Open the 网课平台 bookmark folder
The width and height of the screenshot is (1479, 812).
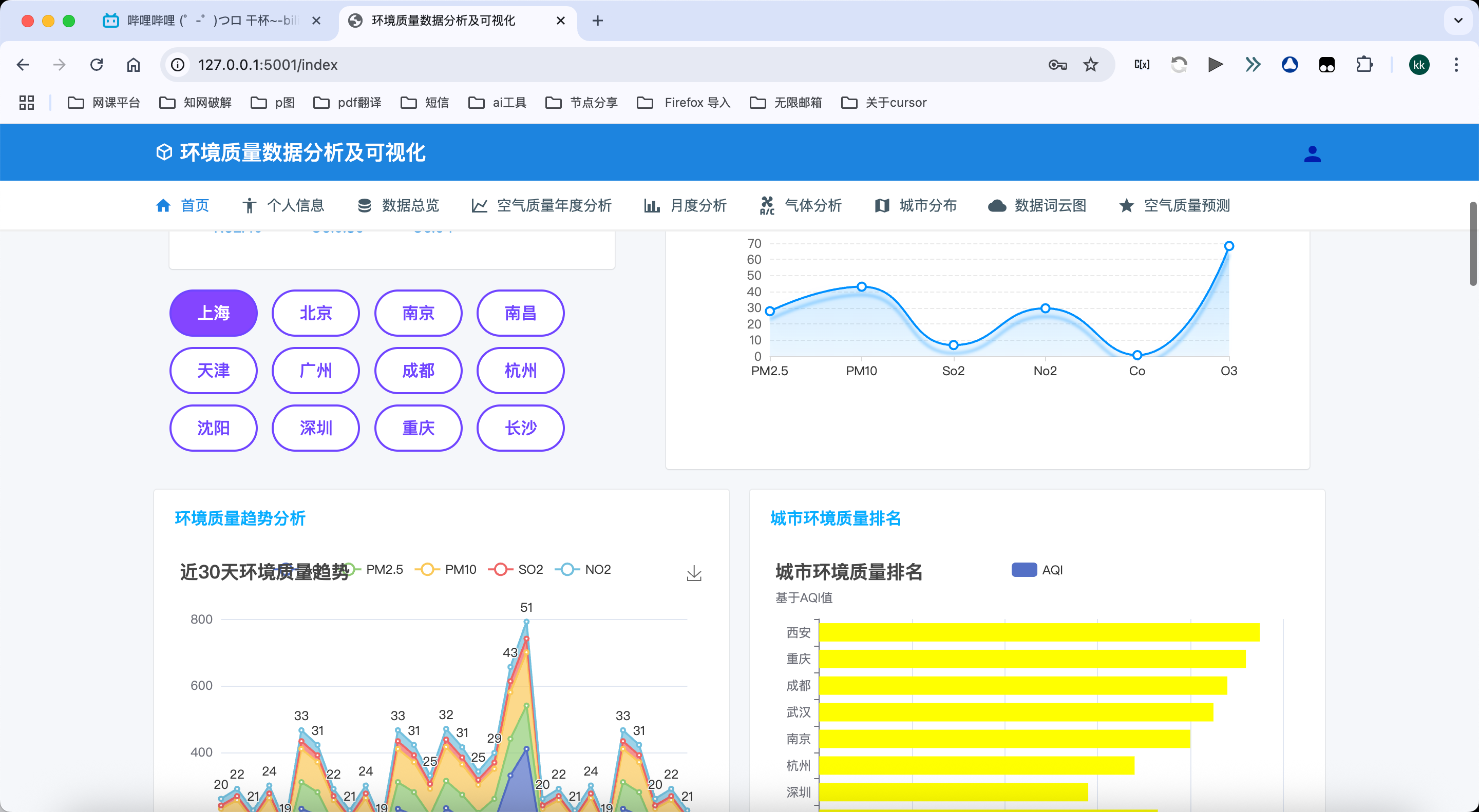click(x=104, y=103)
